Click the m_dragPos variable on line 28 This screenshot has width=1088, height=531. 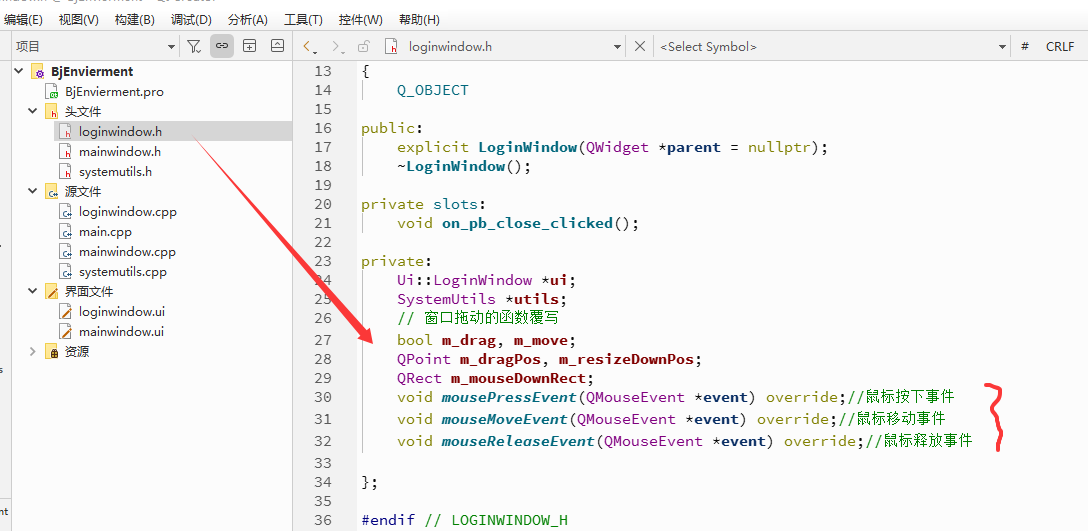click(500, 360)
